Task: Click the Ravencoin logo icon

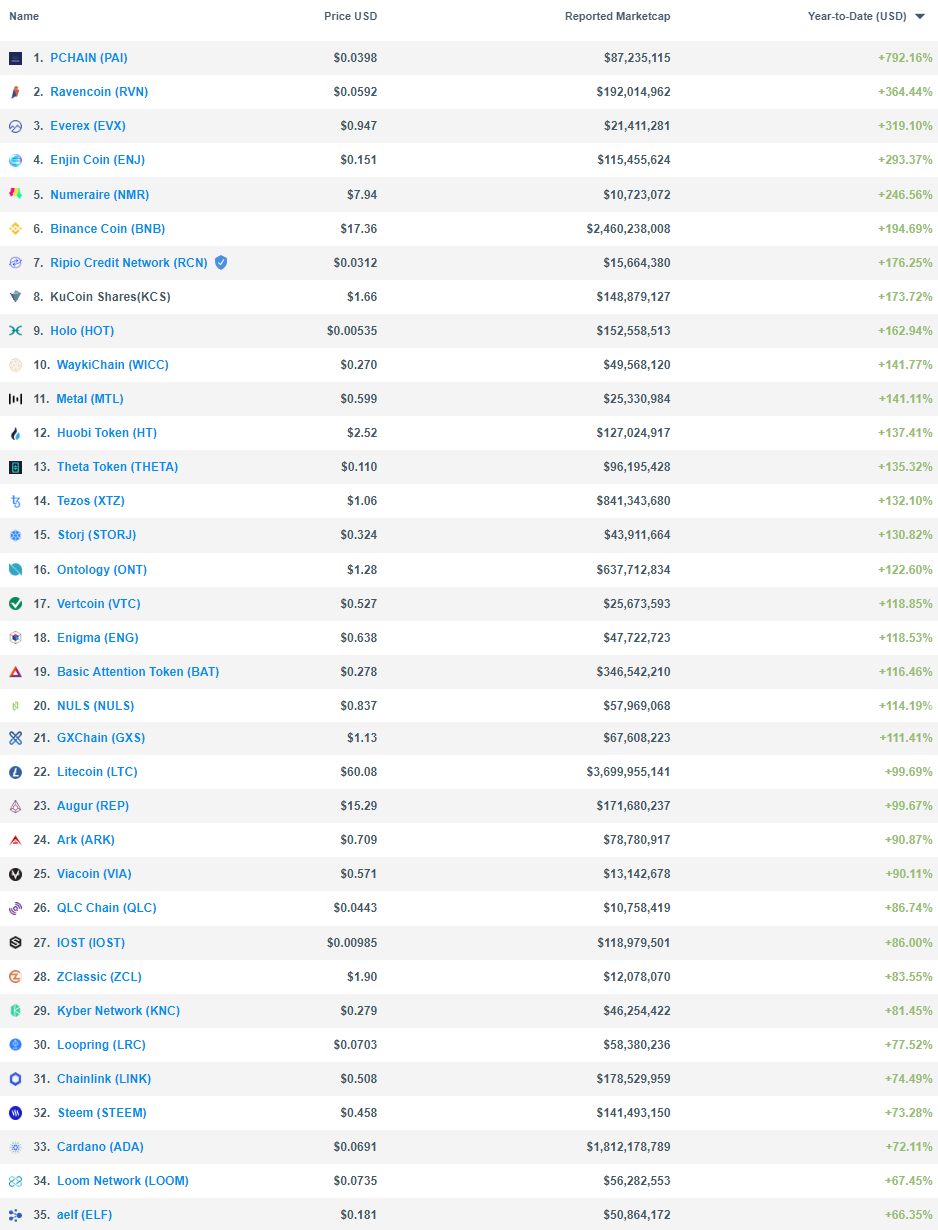Action: tap(15, 92)
